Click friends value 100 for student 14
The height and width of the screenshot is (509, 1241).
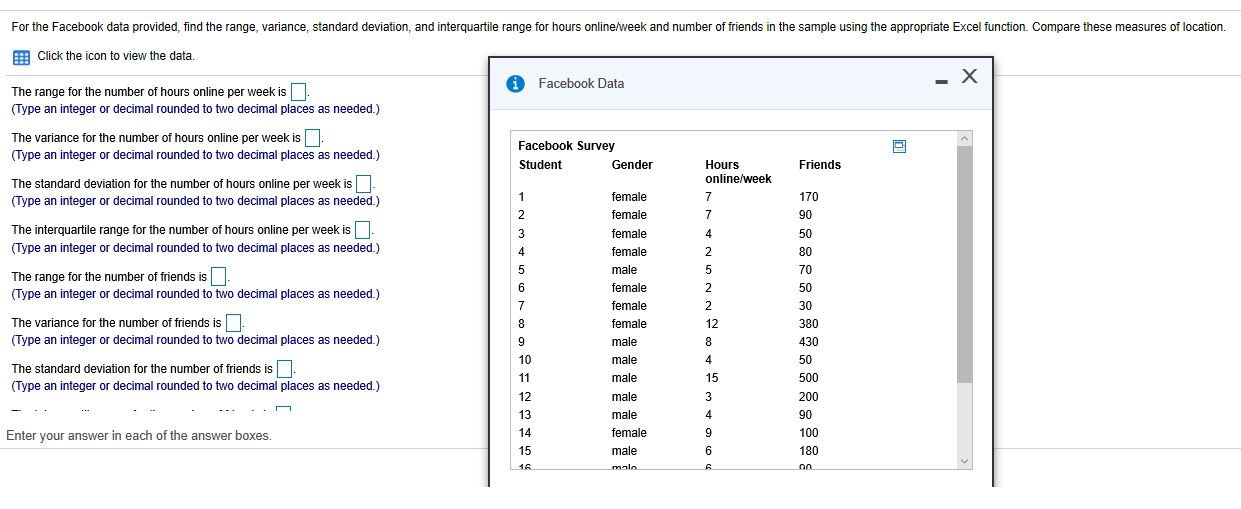[x=809, y=433]
